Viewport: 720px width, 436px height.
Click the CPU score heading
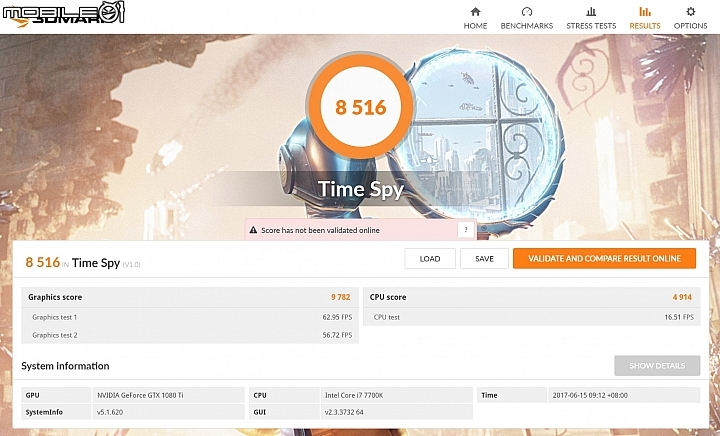point(388,297)
